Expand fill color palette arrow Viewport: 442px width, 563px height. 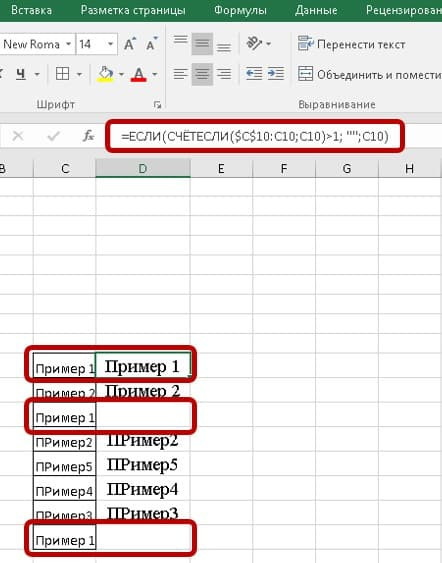click(x=121, y=74)
